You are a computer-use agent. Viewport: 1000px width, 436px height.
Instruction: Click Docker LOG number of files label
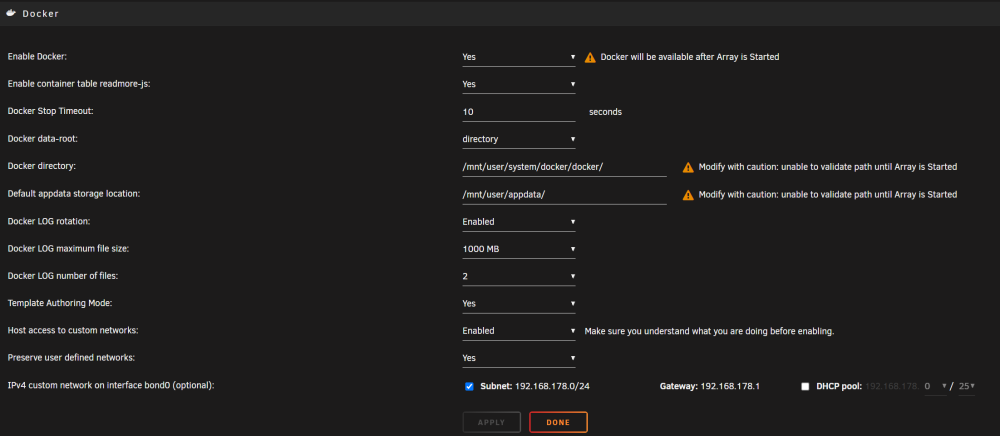63,276
